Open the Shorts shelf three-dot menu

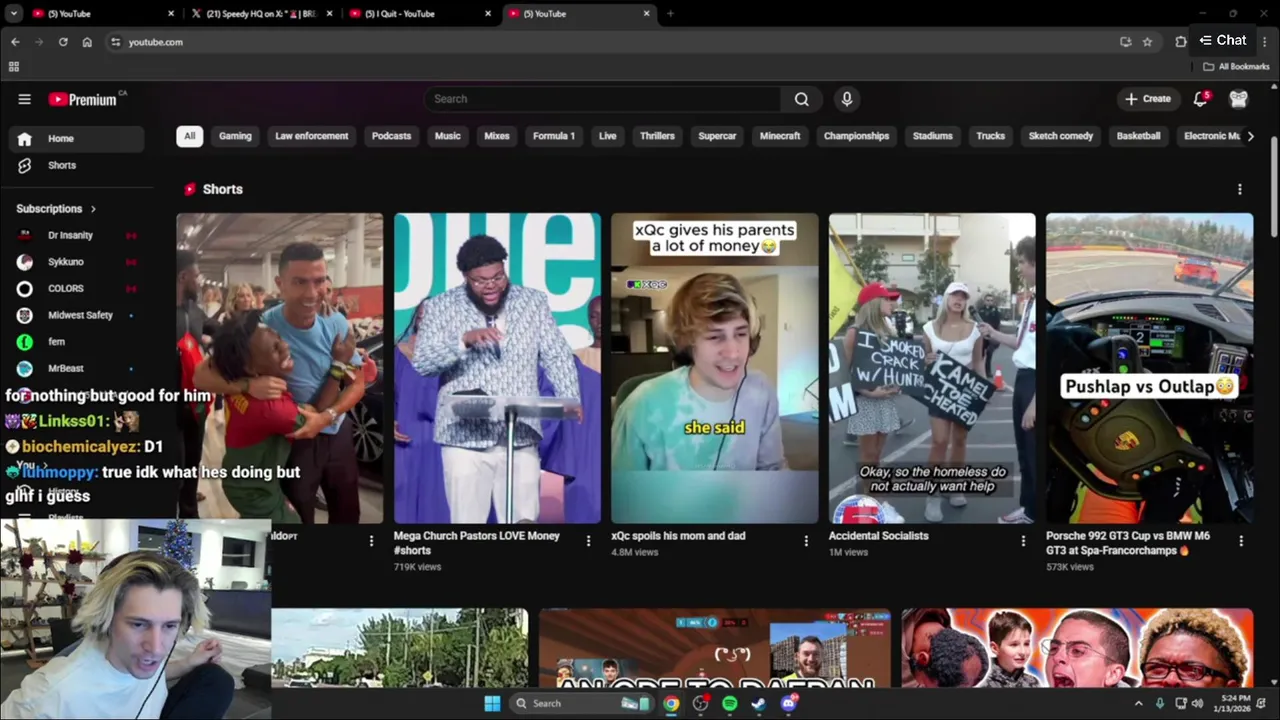click(1240, 189)
